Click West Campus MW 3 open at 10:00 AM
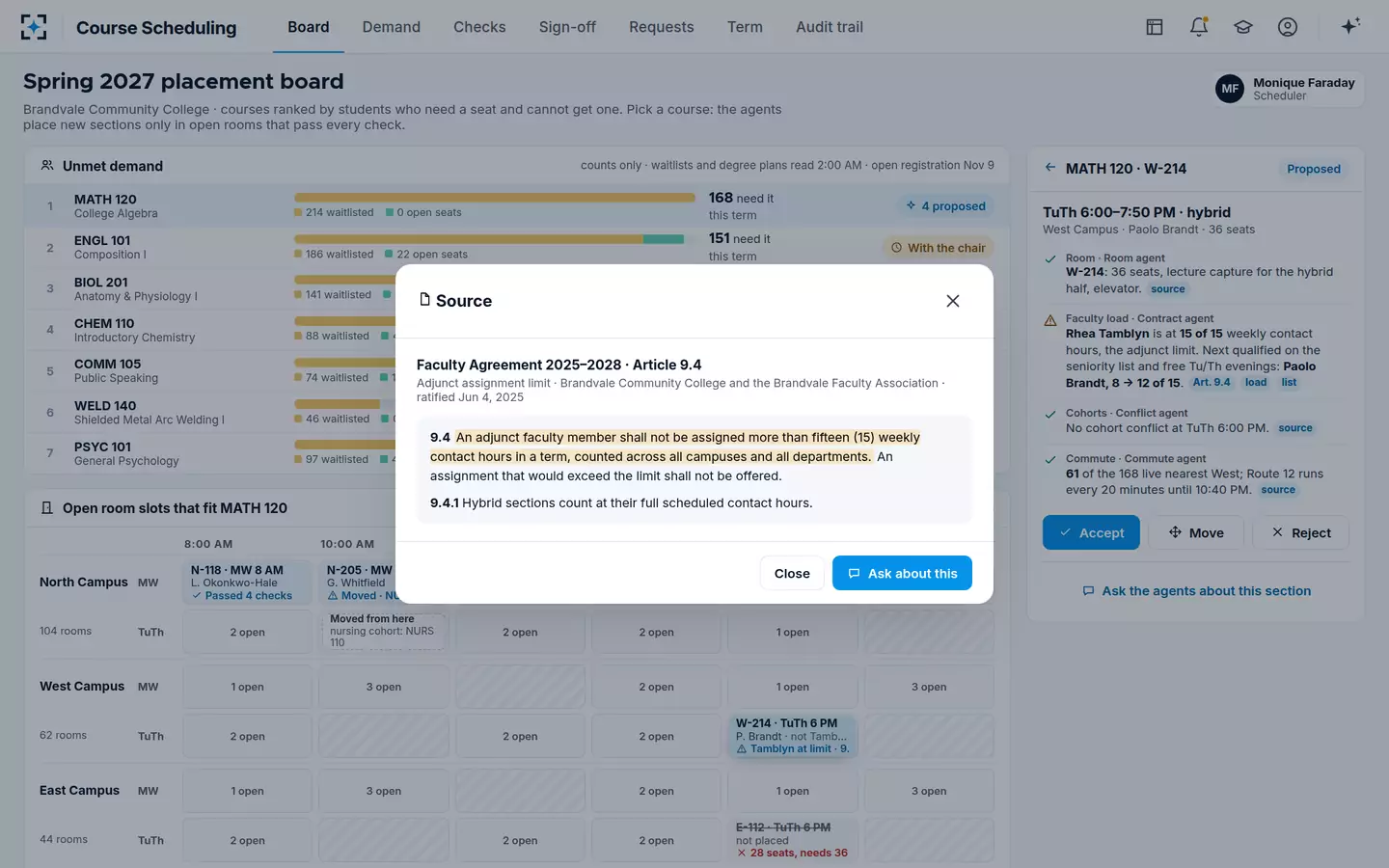This screenshot has height=868, width=1389. coord(384,687)
